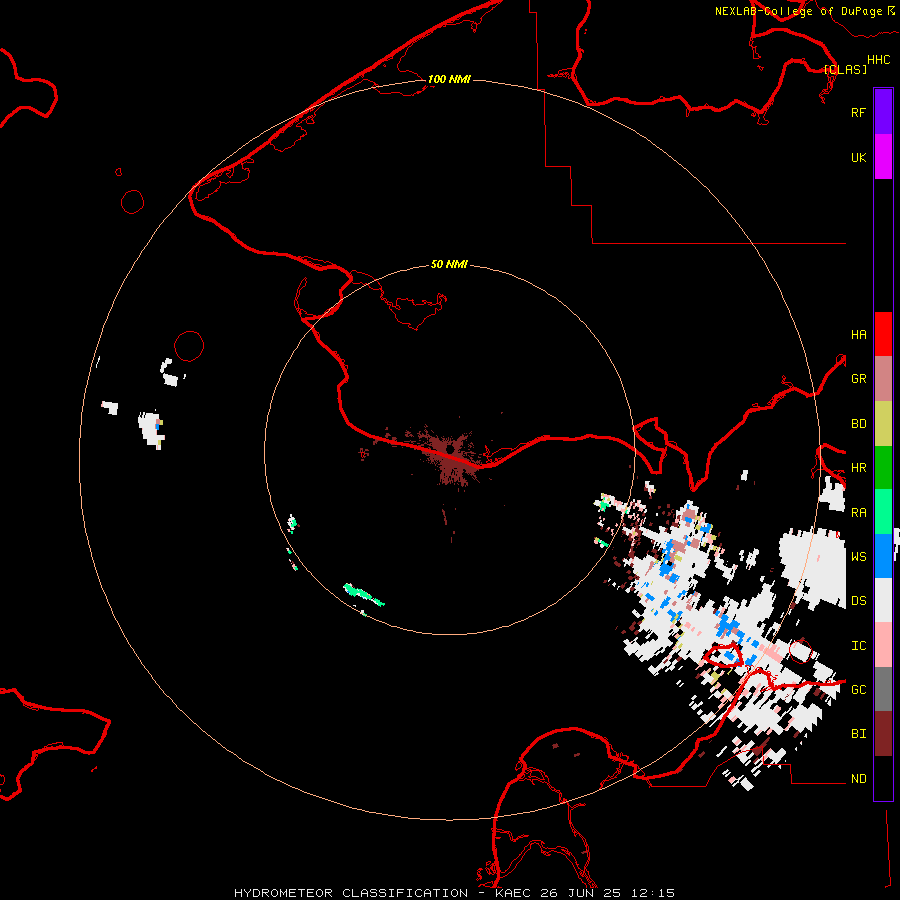Pick the brown BI legend swatch
The width and height of the screenshot is (900, 900).
[x=883, y=734]
